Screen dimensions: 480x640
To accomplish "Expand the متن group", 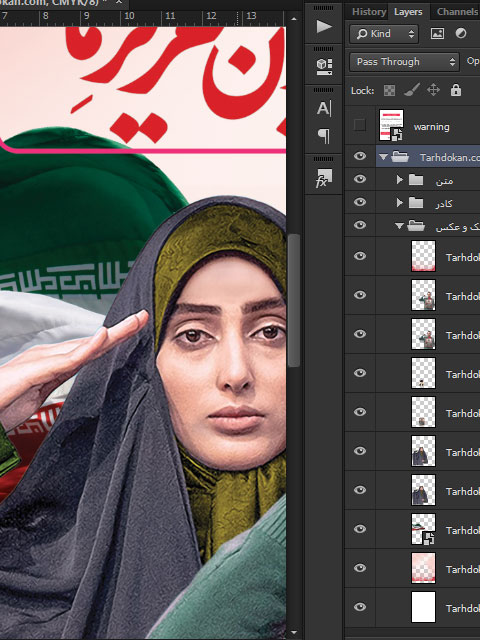I will point(400,179).
